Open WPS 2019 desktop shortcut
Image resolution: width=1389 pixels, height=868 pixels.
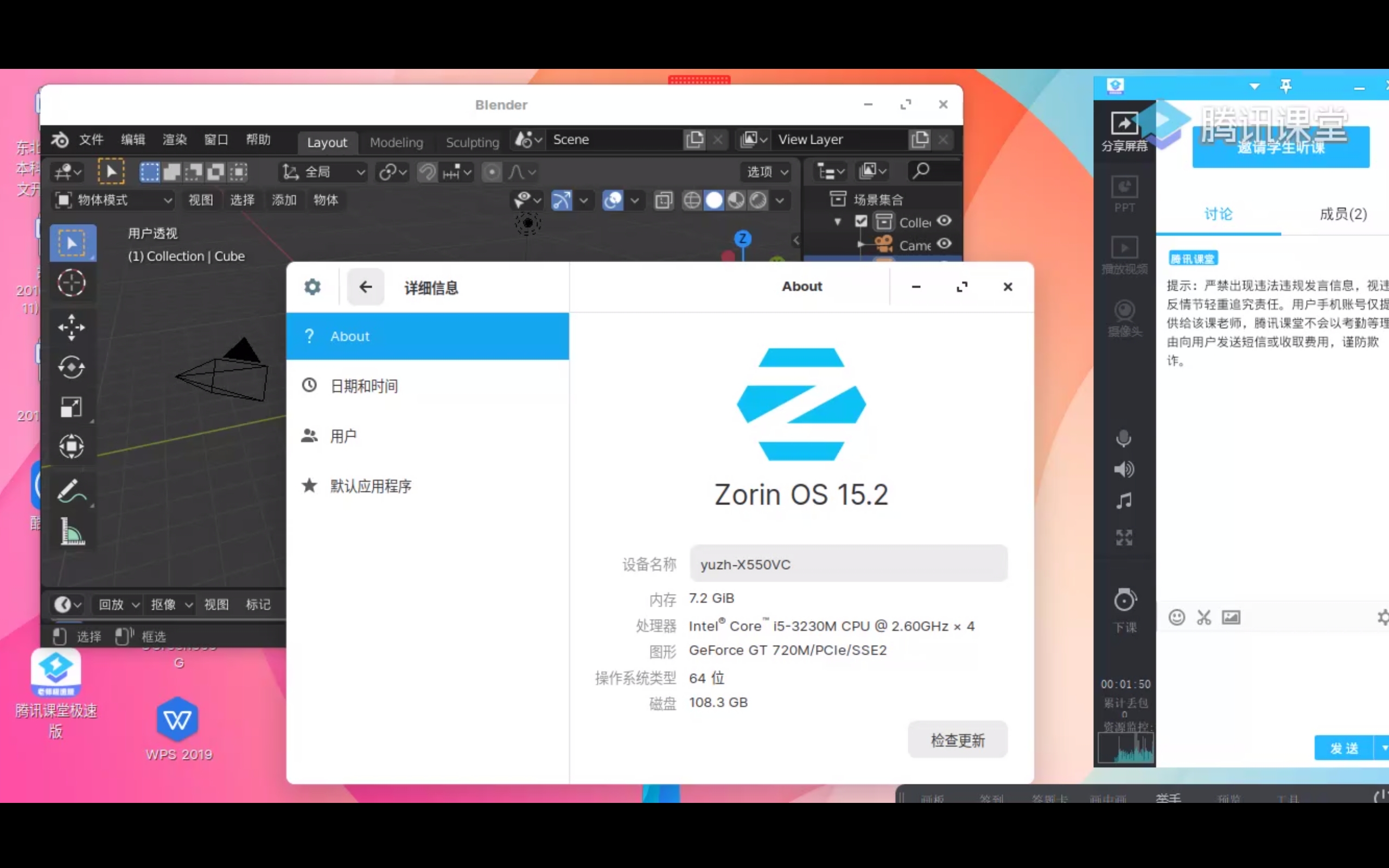179,729
